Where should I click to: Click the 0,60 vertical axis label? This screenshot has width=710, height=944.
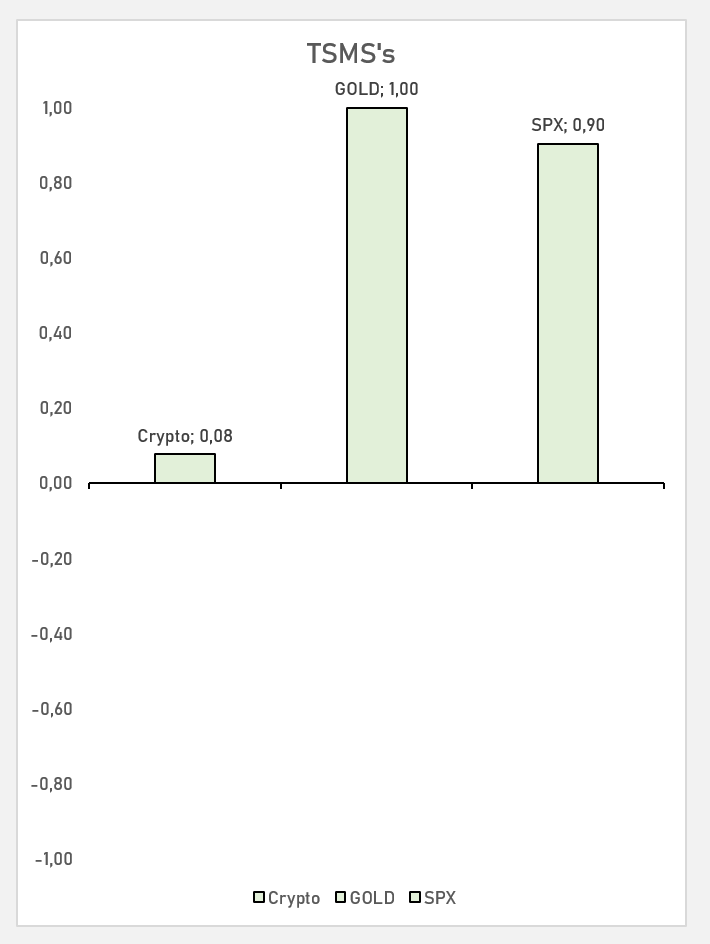point(56,258)
